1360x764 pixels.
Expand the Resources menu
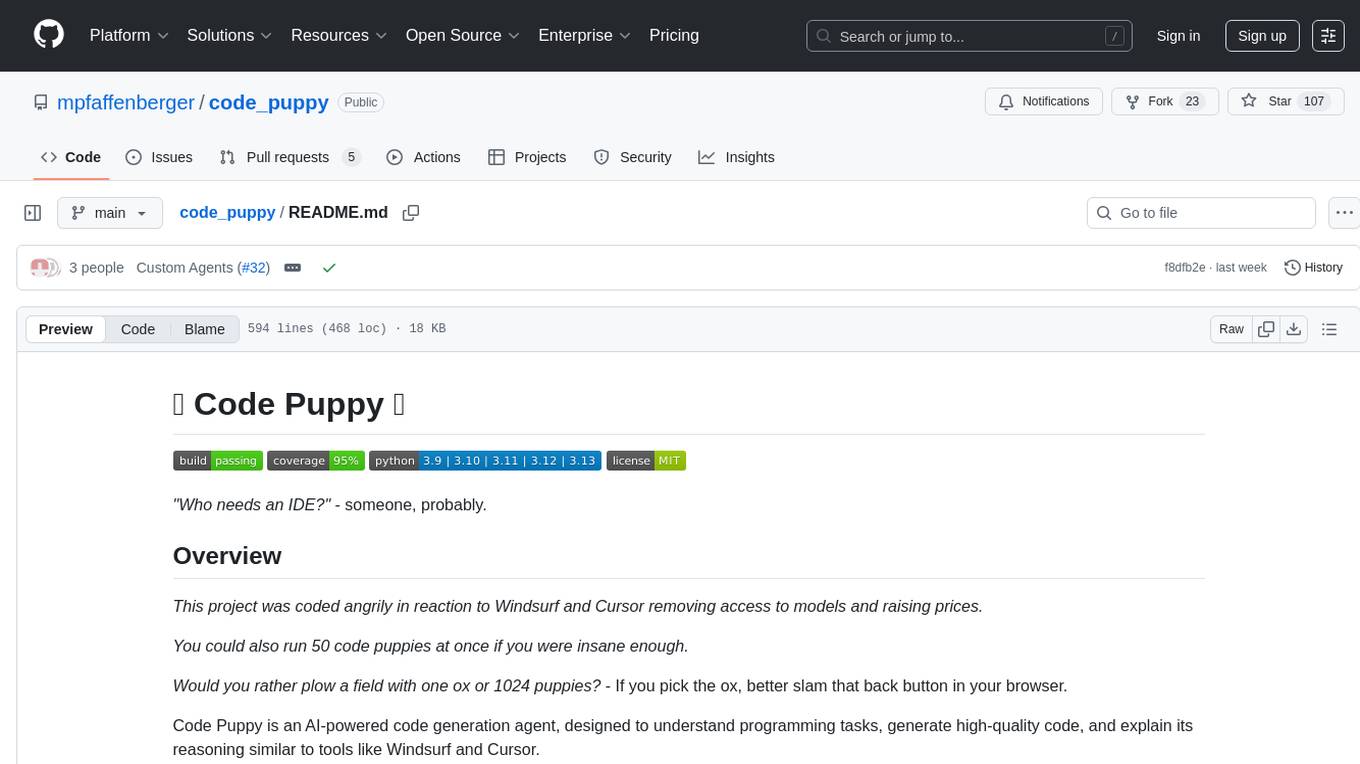coord(339,35)
